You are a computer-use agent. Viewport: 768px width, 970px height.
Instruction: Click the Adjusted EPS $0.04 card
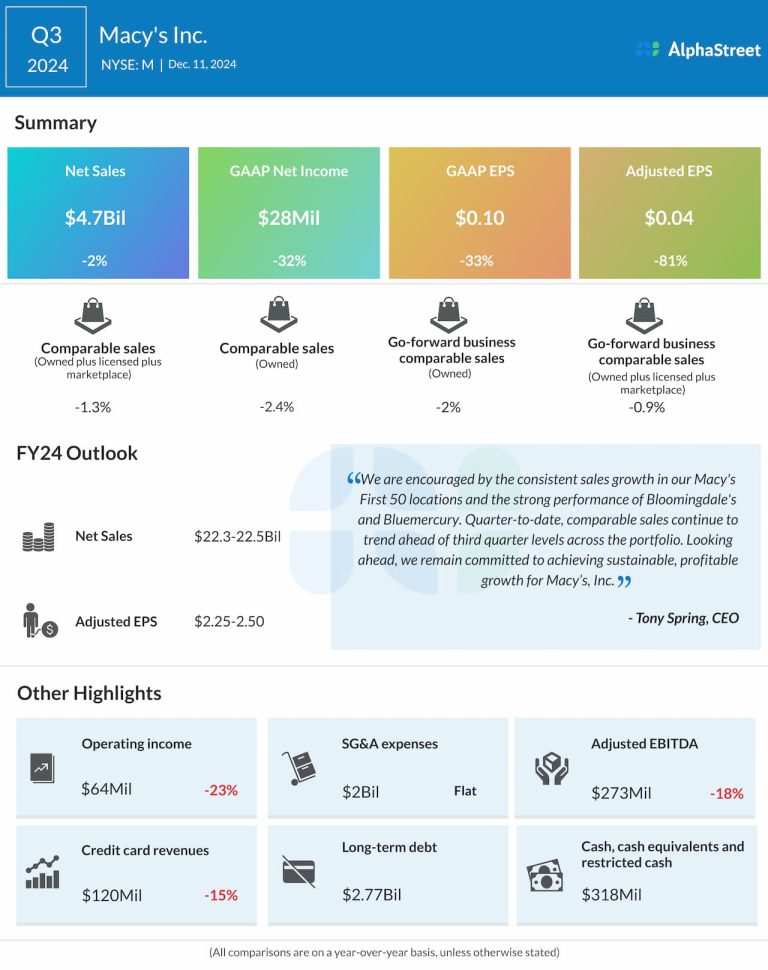(669, 213)
